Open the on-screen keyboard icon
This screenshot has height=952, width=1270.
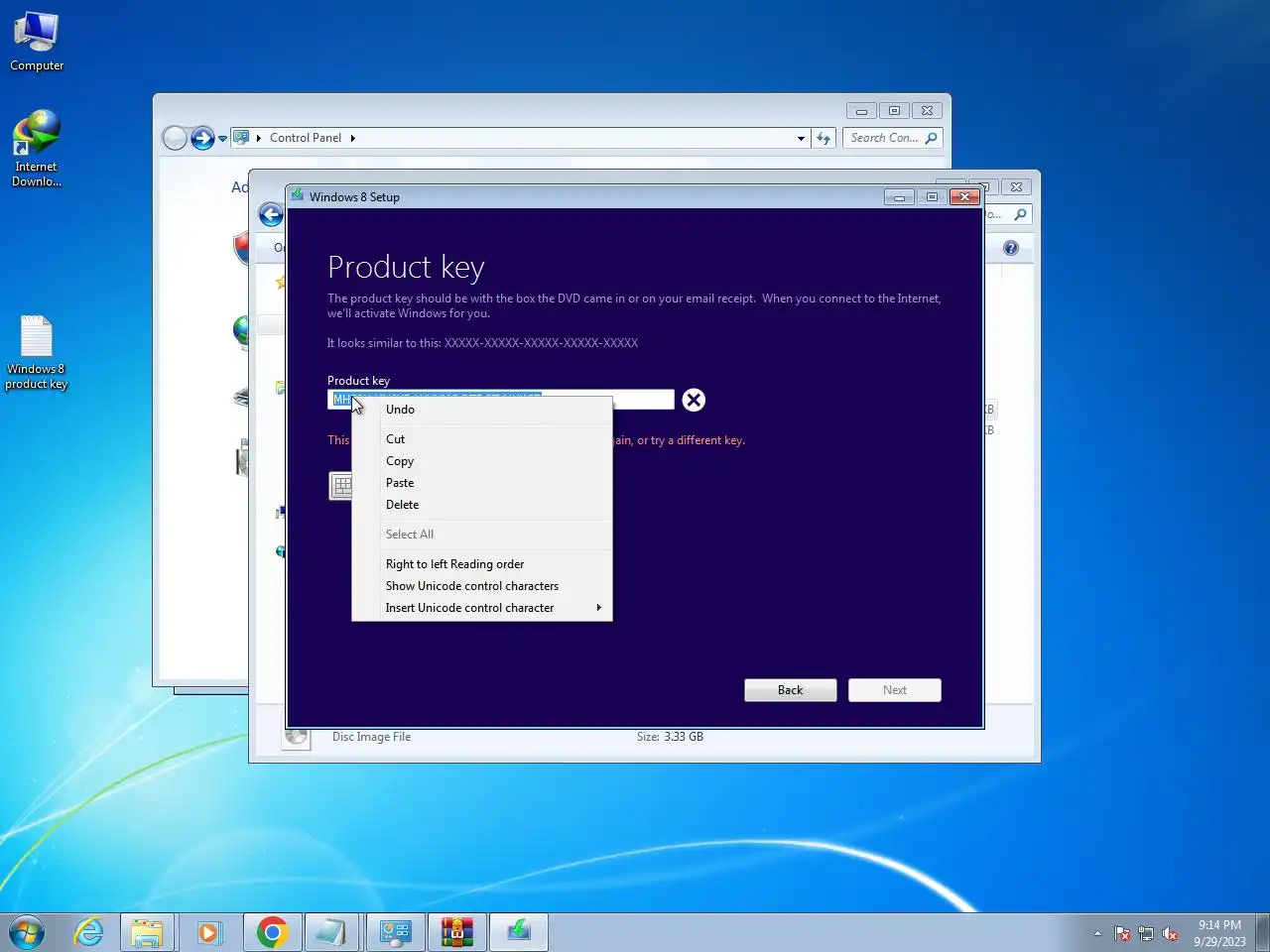(x=340, y=485)
